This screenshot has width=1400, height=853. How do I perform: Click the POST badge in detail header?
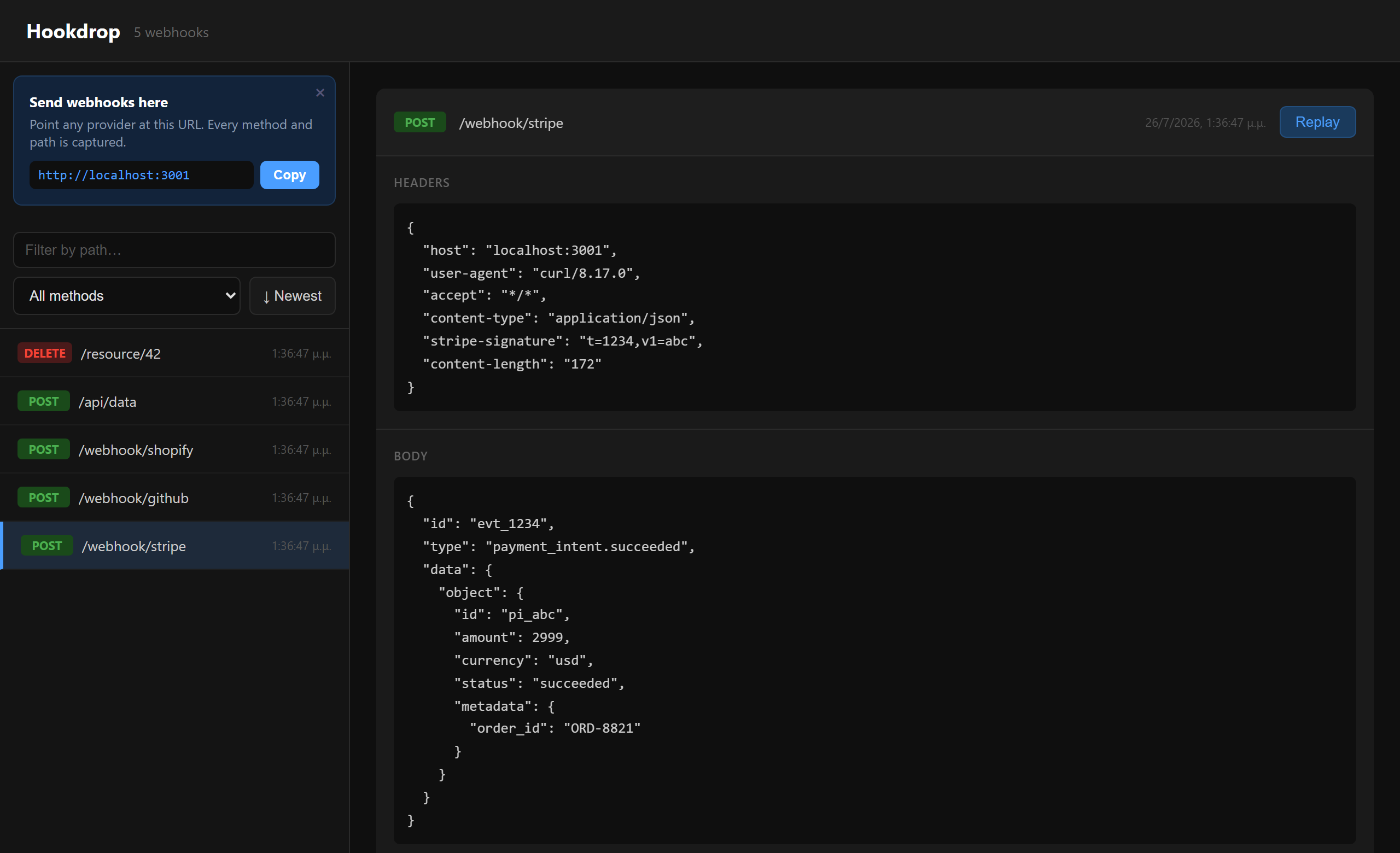[419, 122]
